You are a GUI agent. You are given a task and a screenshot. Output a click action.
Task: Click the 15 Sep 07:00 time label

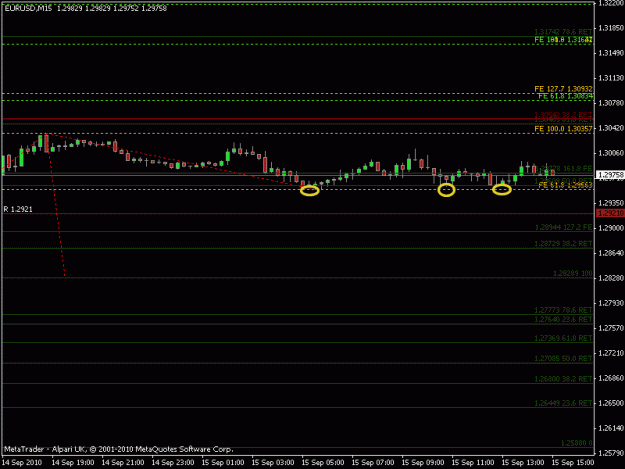(x=373, y=462)
